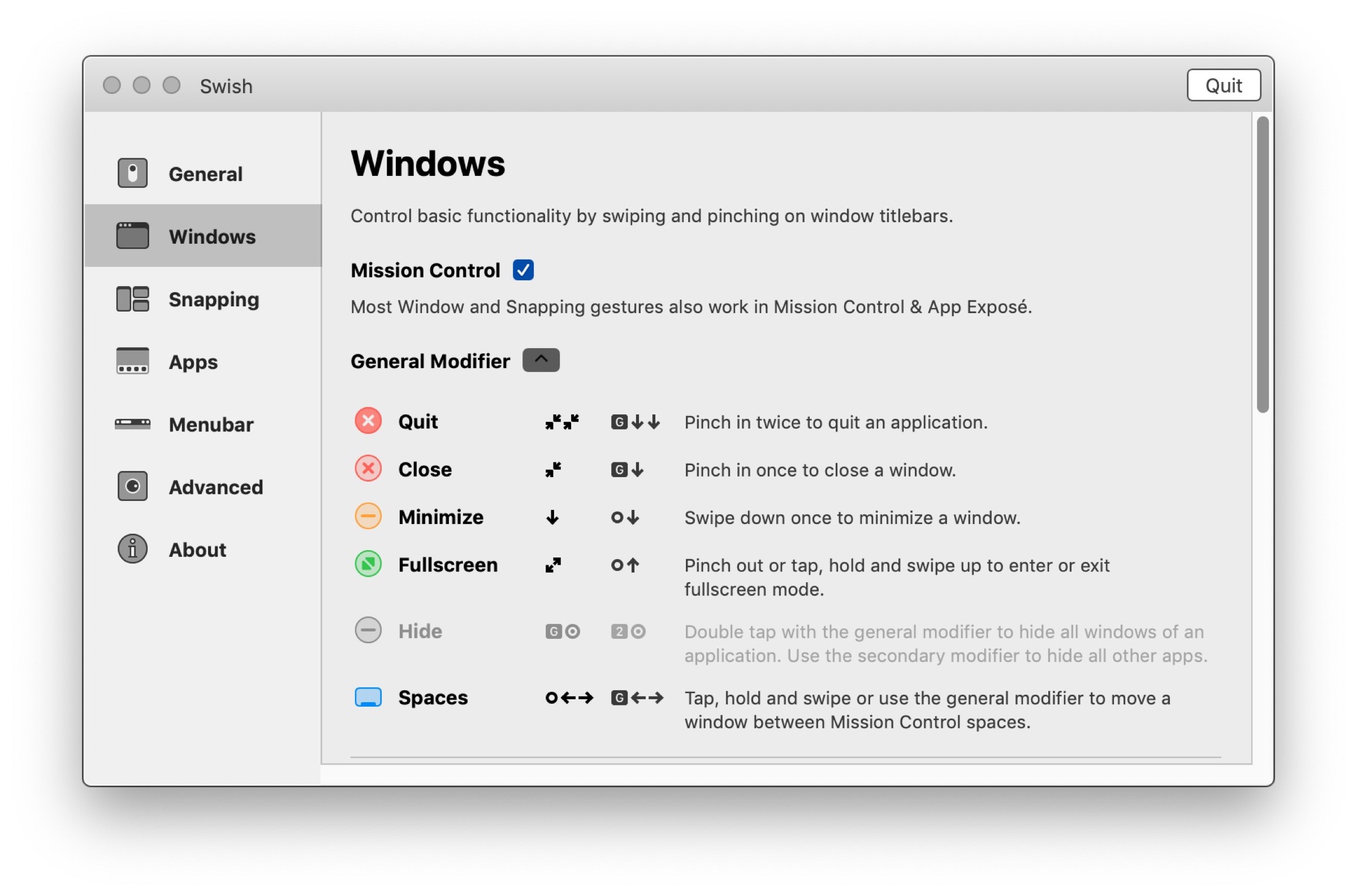Click the gray Hide action icon

click(x=368, y=631)
